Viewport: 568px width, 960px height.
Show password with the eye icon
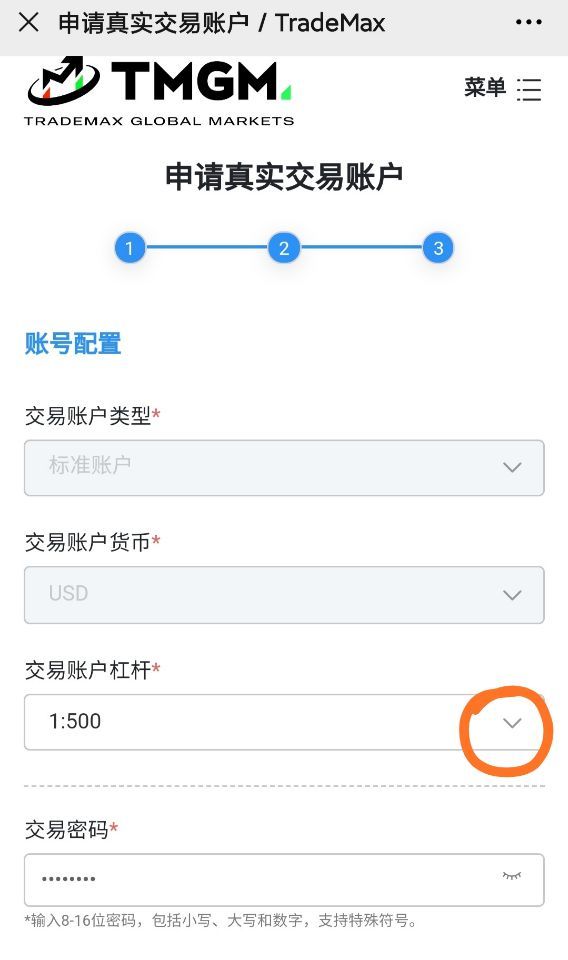[x=512, y=876]
